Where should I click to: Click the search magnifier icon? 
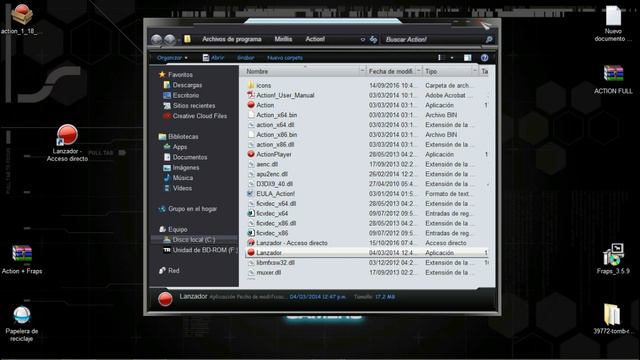click(489, 40)
